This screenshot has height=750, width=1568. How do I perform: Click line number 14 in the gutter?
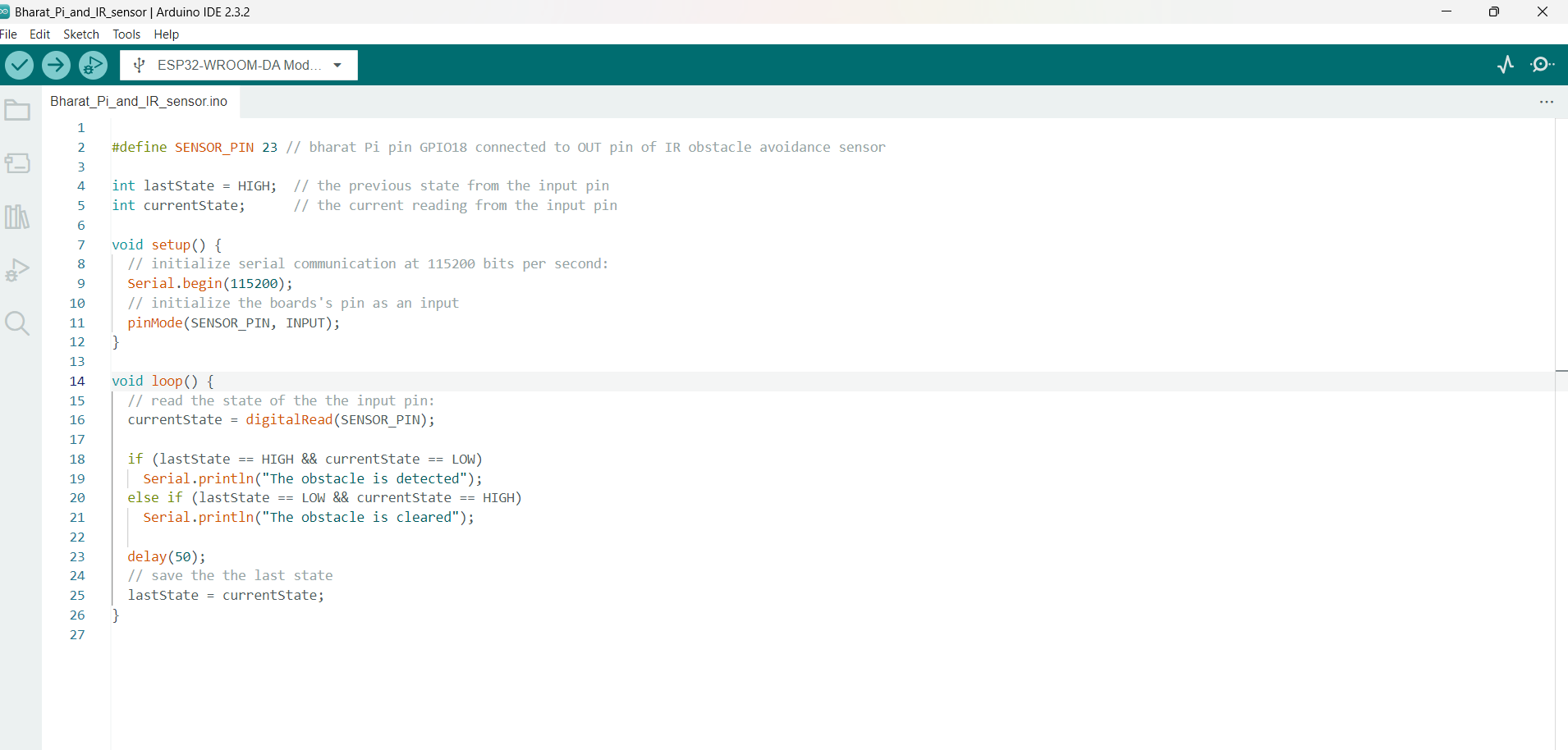coord(77,381)
